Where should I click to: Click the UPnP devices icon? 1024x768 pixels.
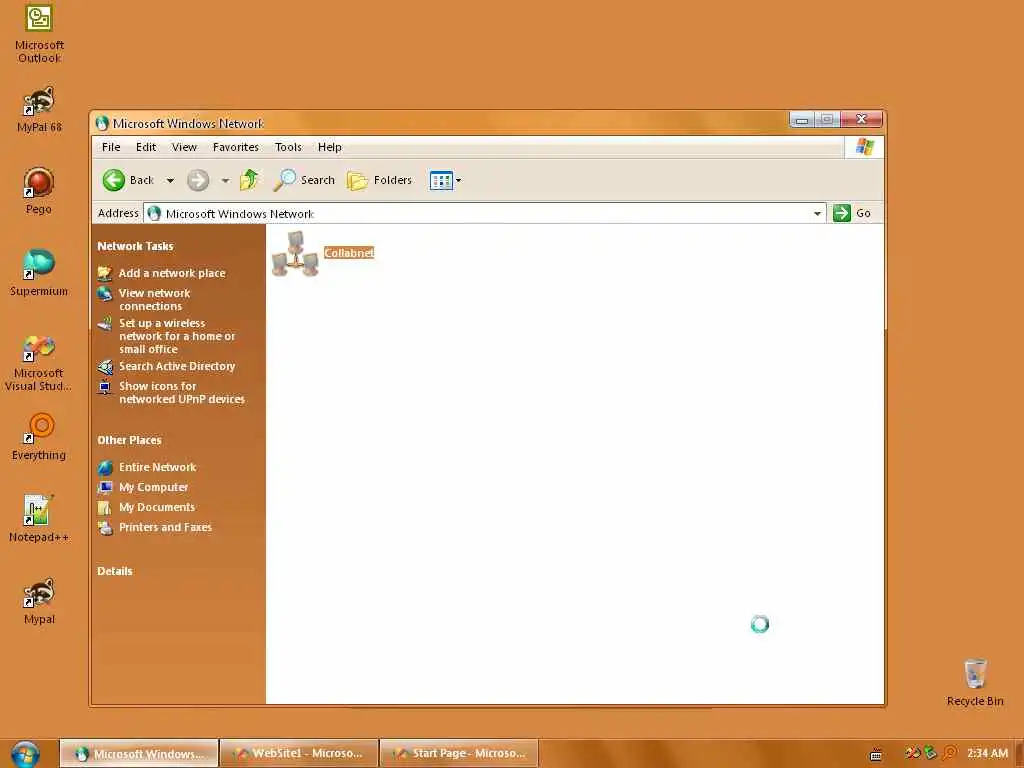click(x=104, y=387)
